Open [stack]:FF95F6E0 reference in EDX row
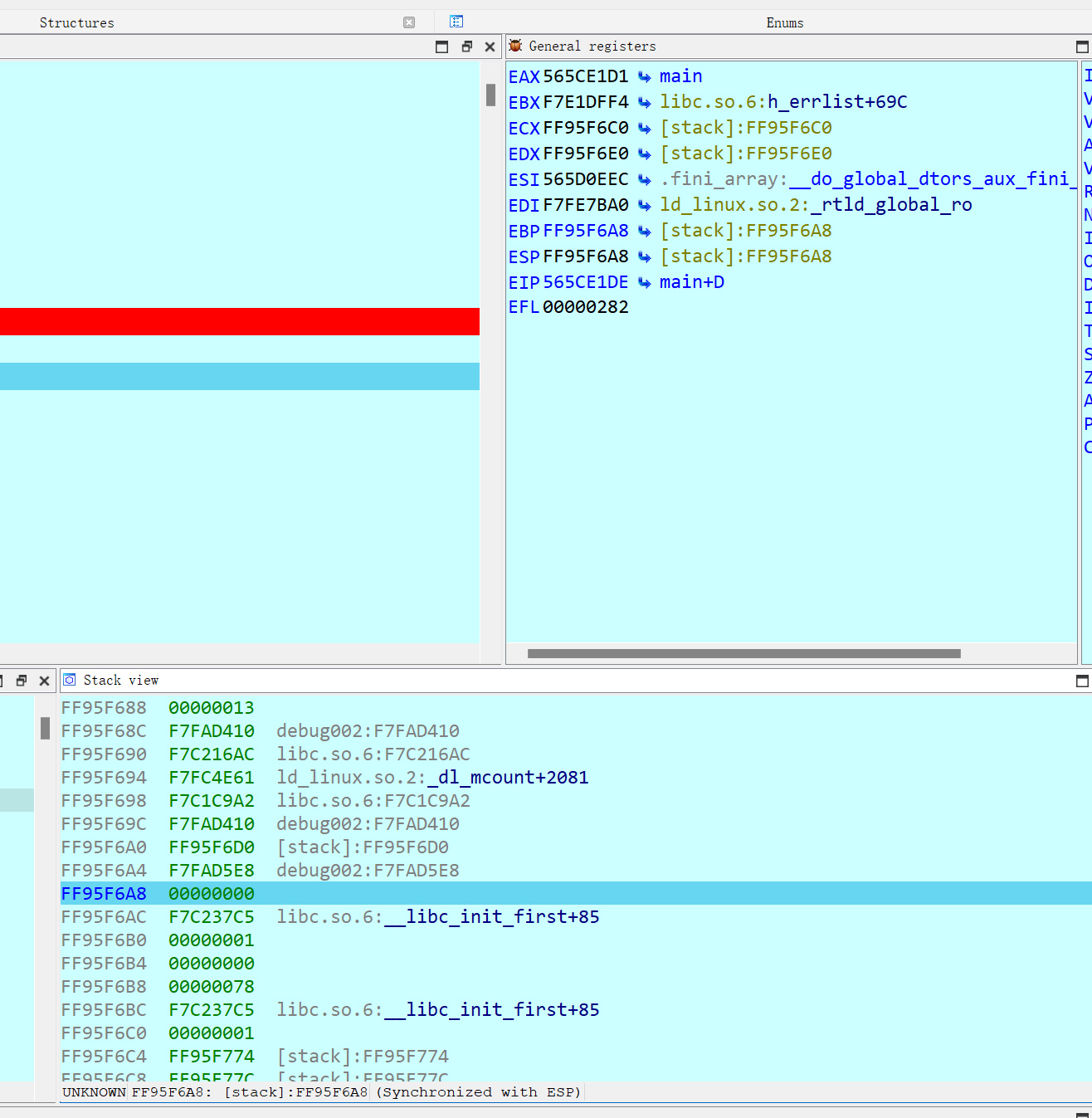This screenshot has width=1092, height=1118. 746,154
